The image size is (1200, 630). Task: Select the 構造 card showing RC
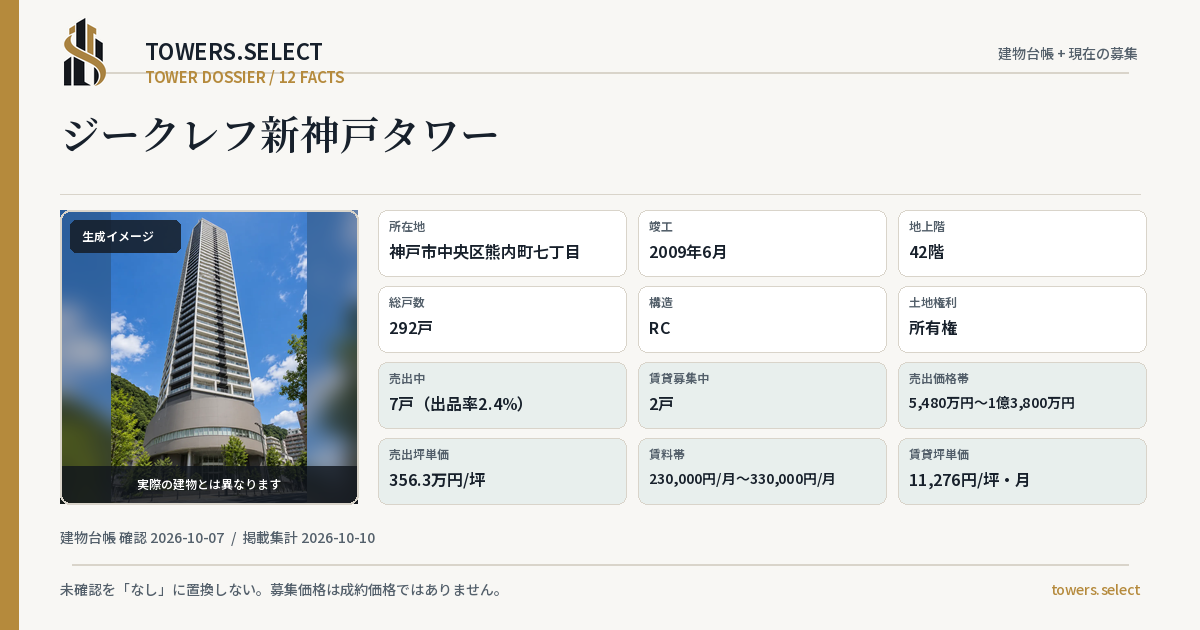click(762, 319)
